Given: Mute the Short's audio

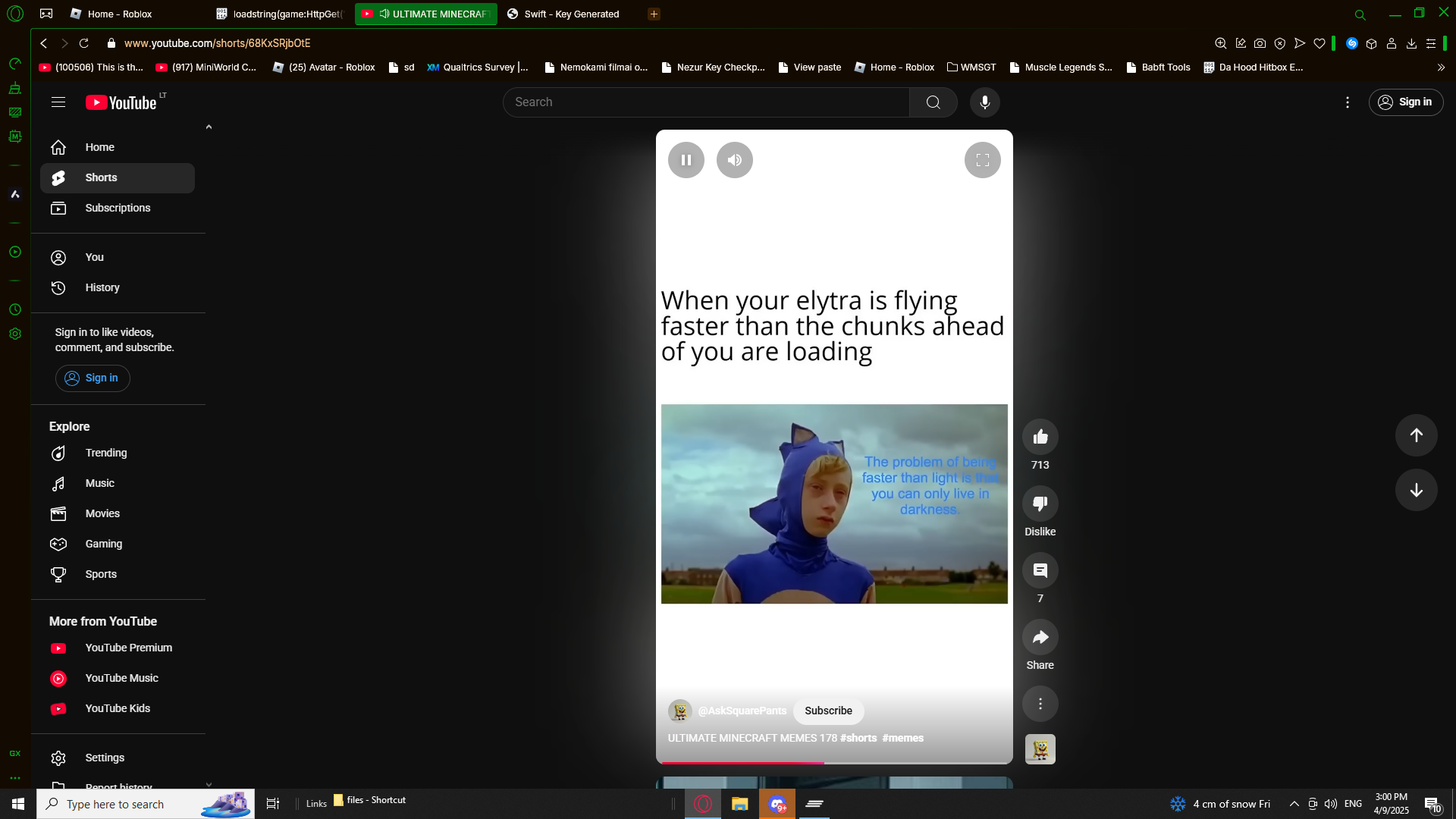Looking at the screenshot, I should tap(734, 160).
